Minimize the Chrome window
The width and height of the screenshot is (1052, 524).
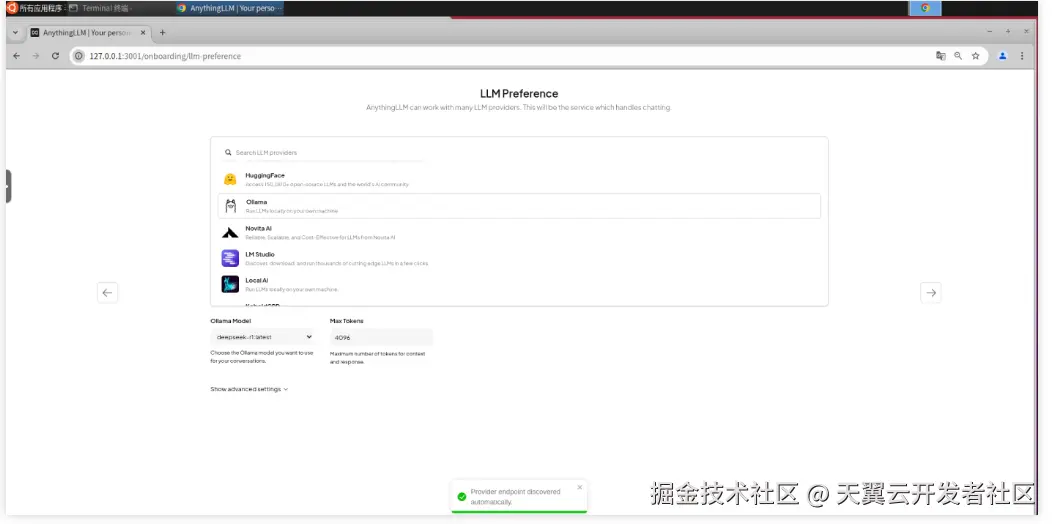990,32
